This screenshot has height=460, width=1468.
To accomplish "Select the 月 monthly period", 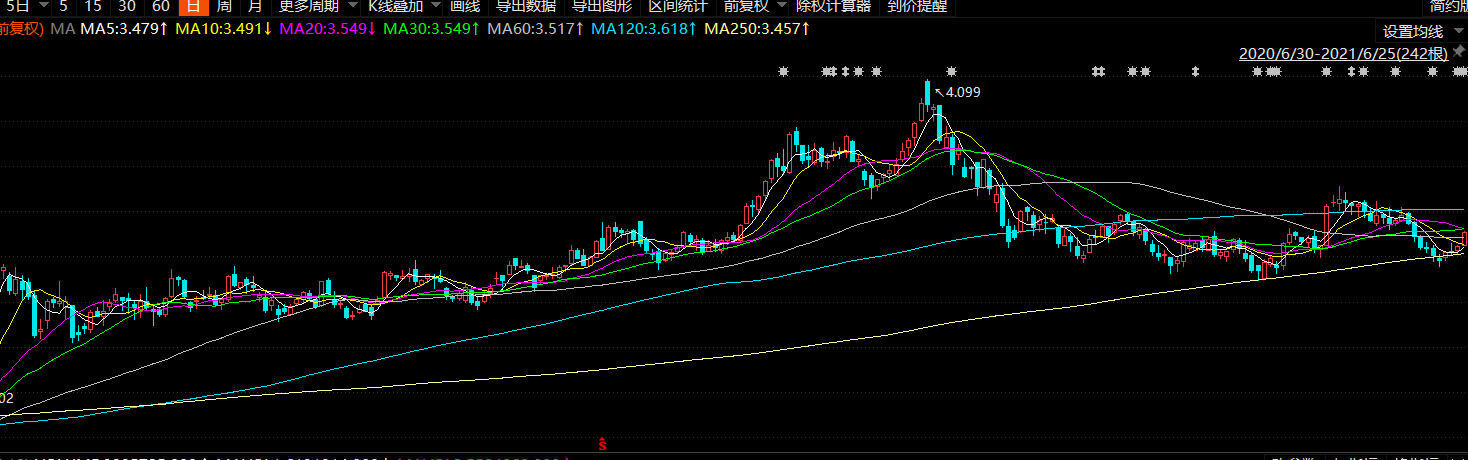I will coord(254,6).
